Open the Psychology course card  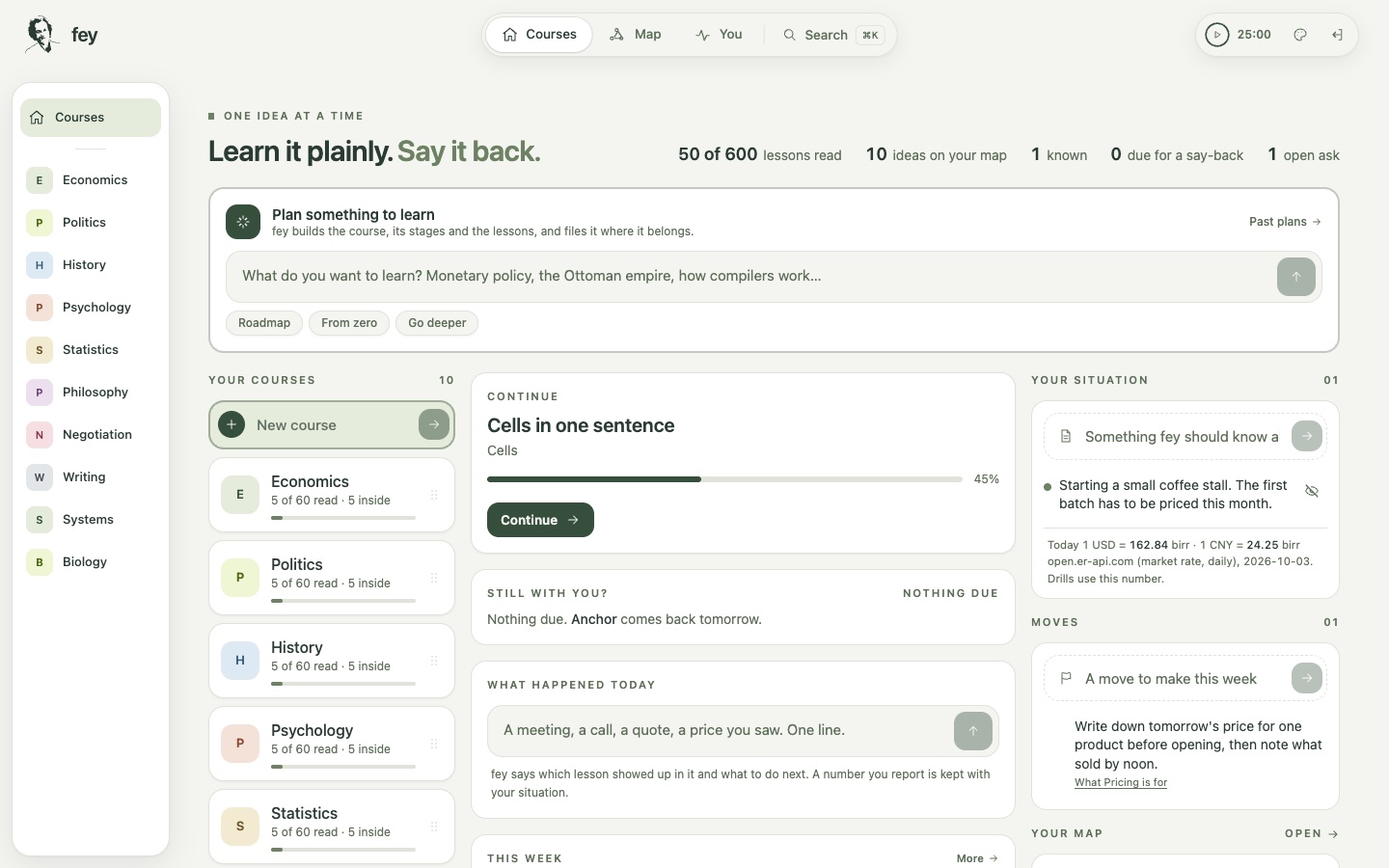[332, 744]
